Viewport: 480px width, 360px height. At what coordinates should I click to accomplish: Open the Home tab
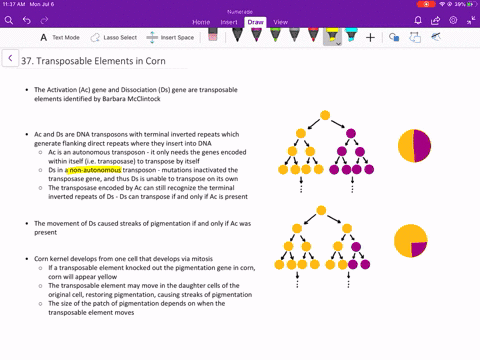tap(201, 22)
